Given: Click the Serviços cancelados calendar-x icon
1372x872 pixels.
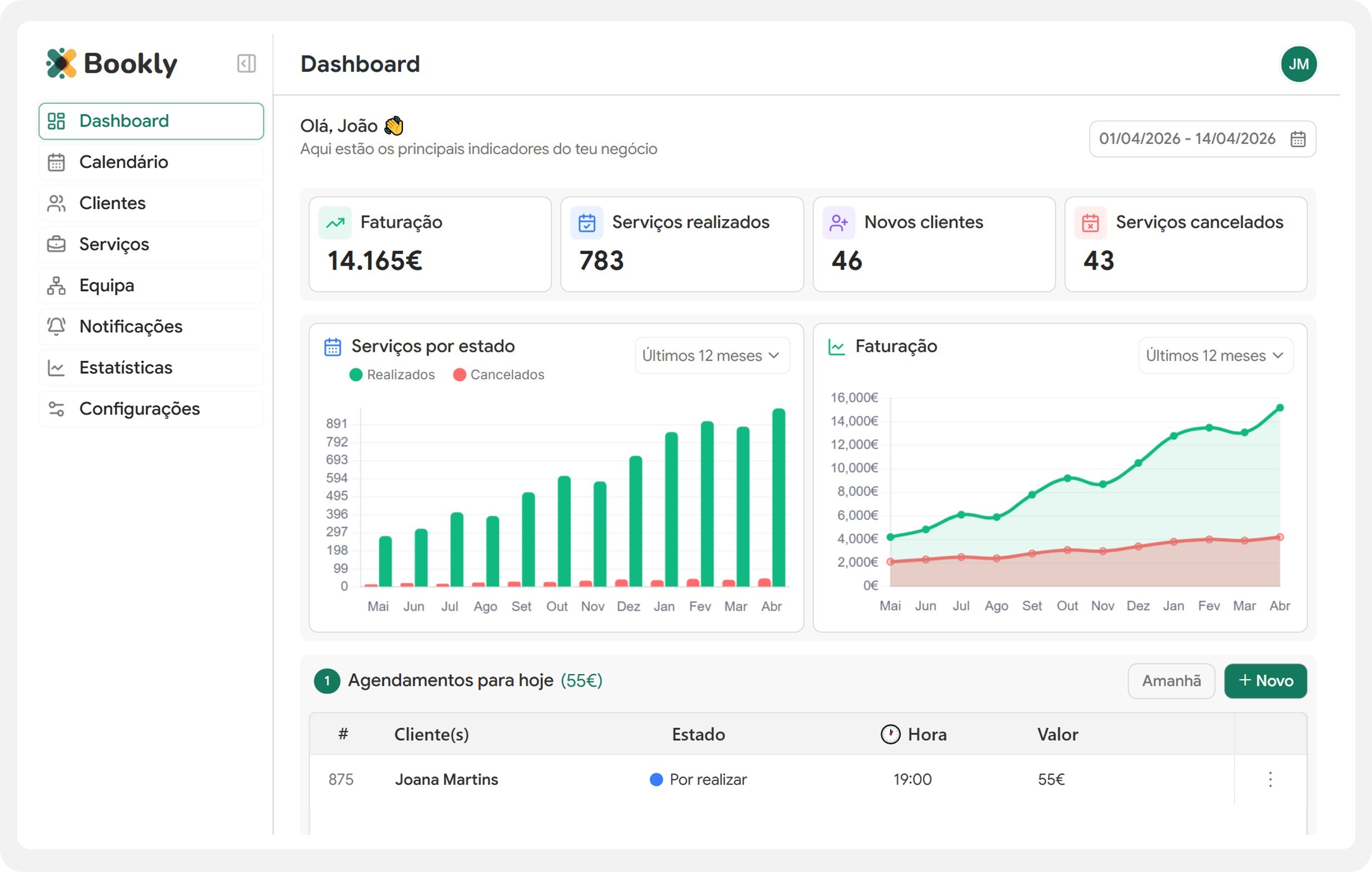Looking at the screenshot, I should click(1090, 223).
